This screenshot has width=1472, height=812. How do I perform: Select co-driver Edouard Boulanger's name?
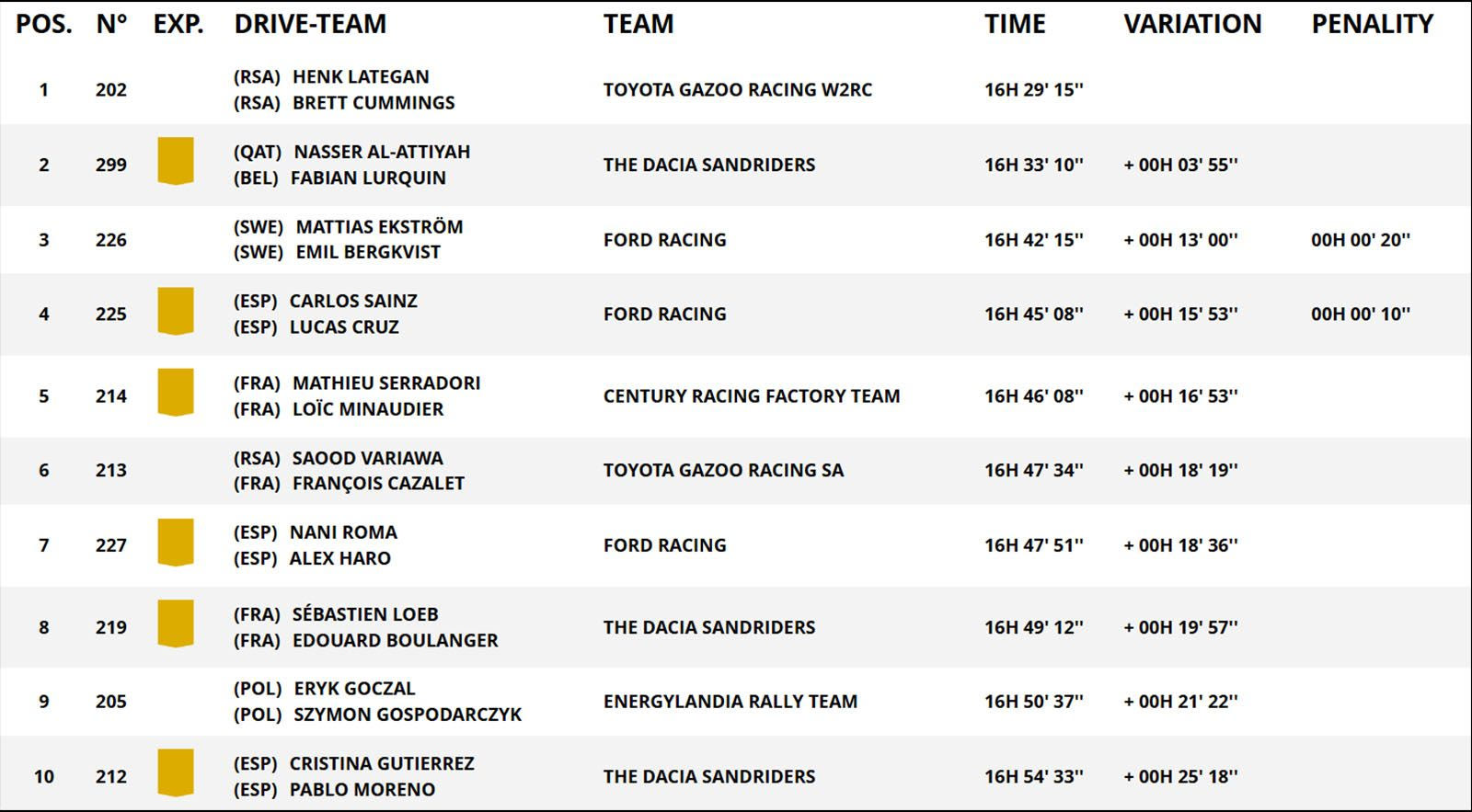(x=395, y=641)
